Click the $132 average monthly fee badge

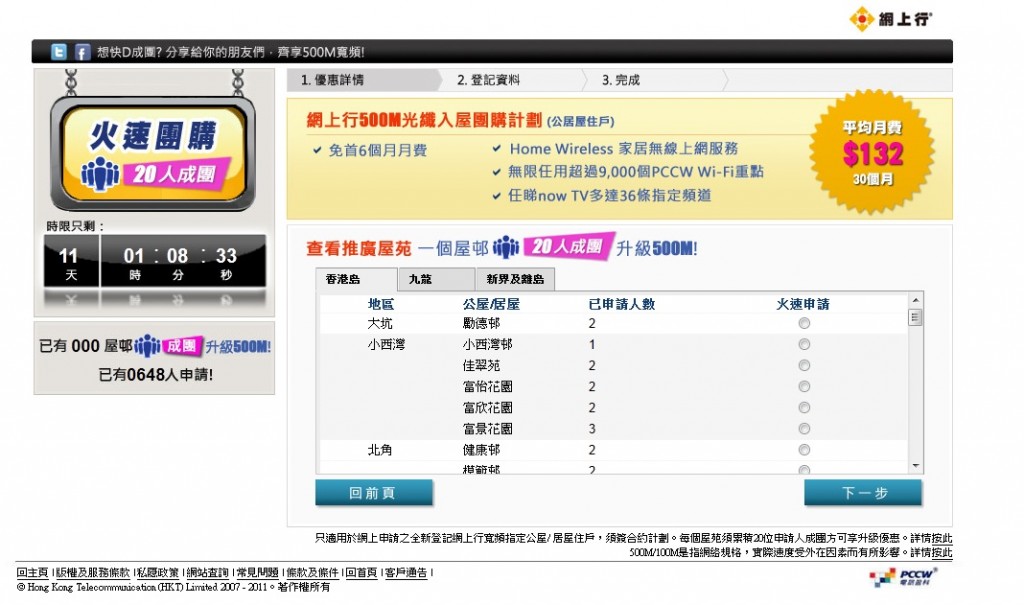(x=872, y=154)
